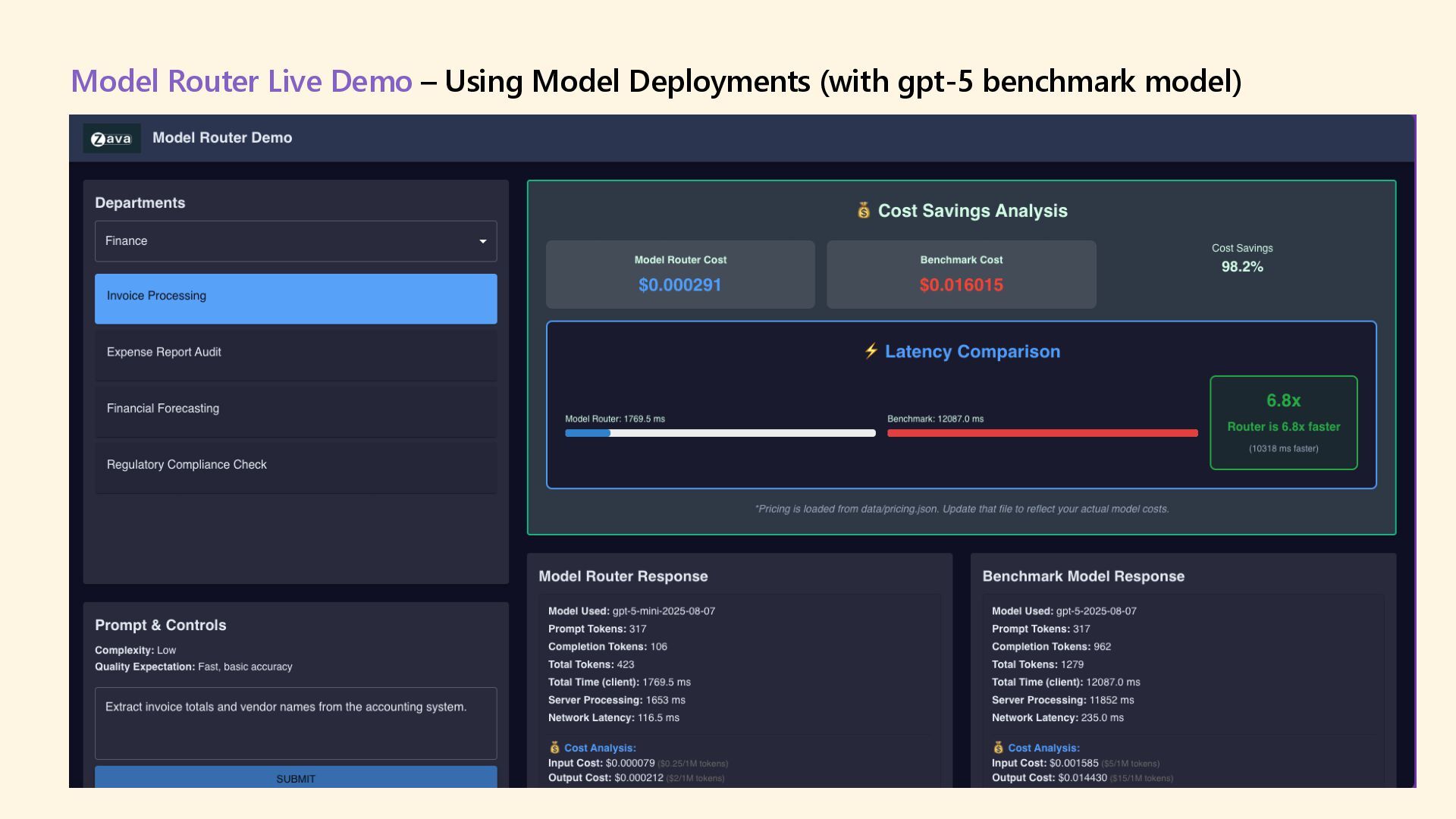Click the 6.8x faster summary box
The image size is (1456, 819).
point(1283,422)
